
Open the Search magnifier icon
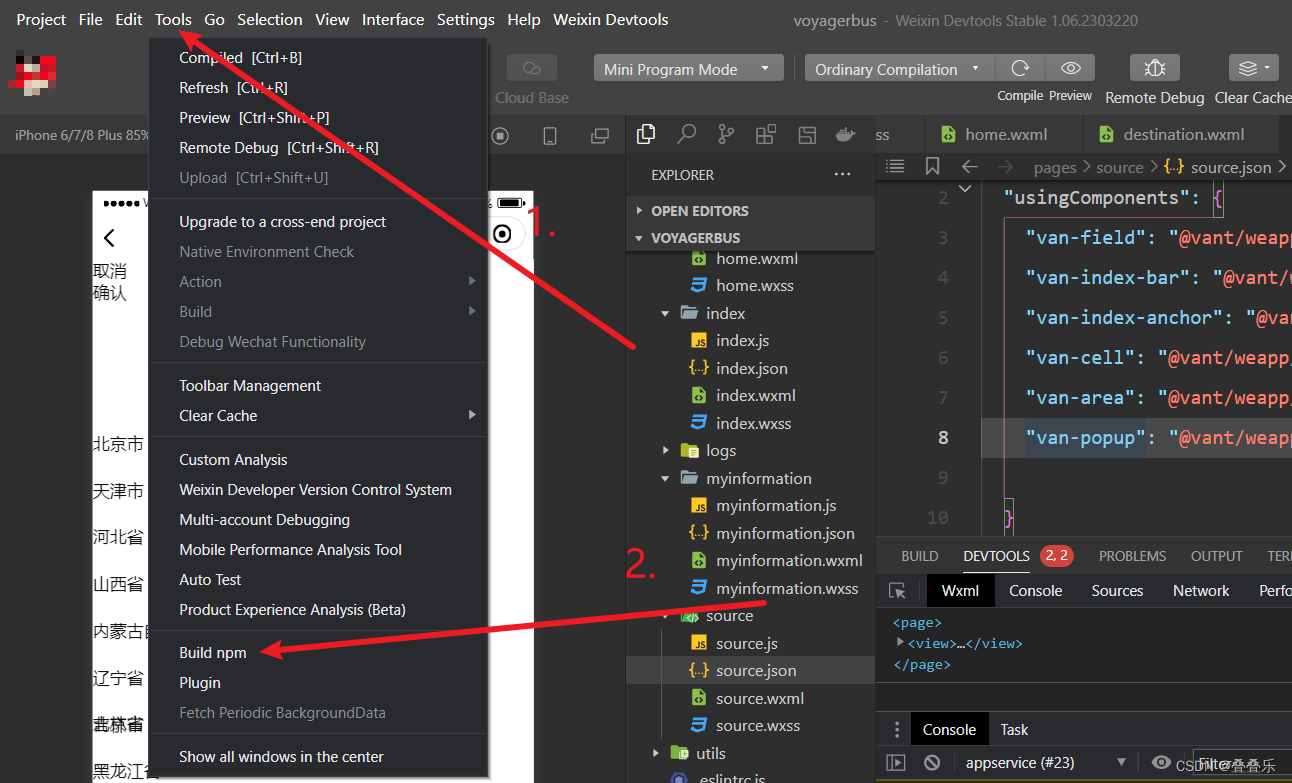(686, 134)
